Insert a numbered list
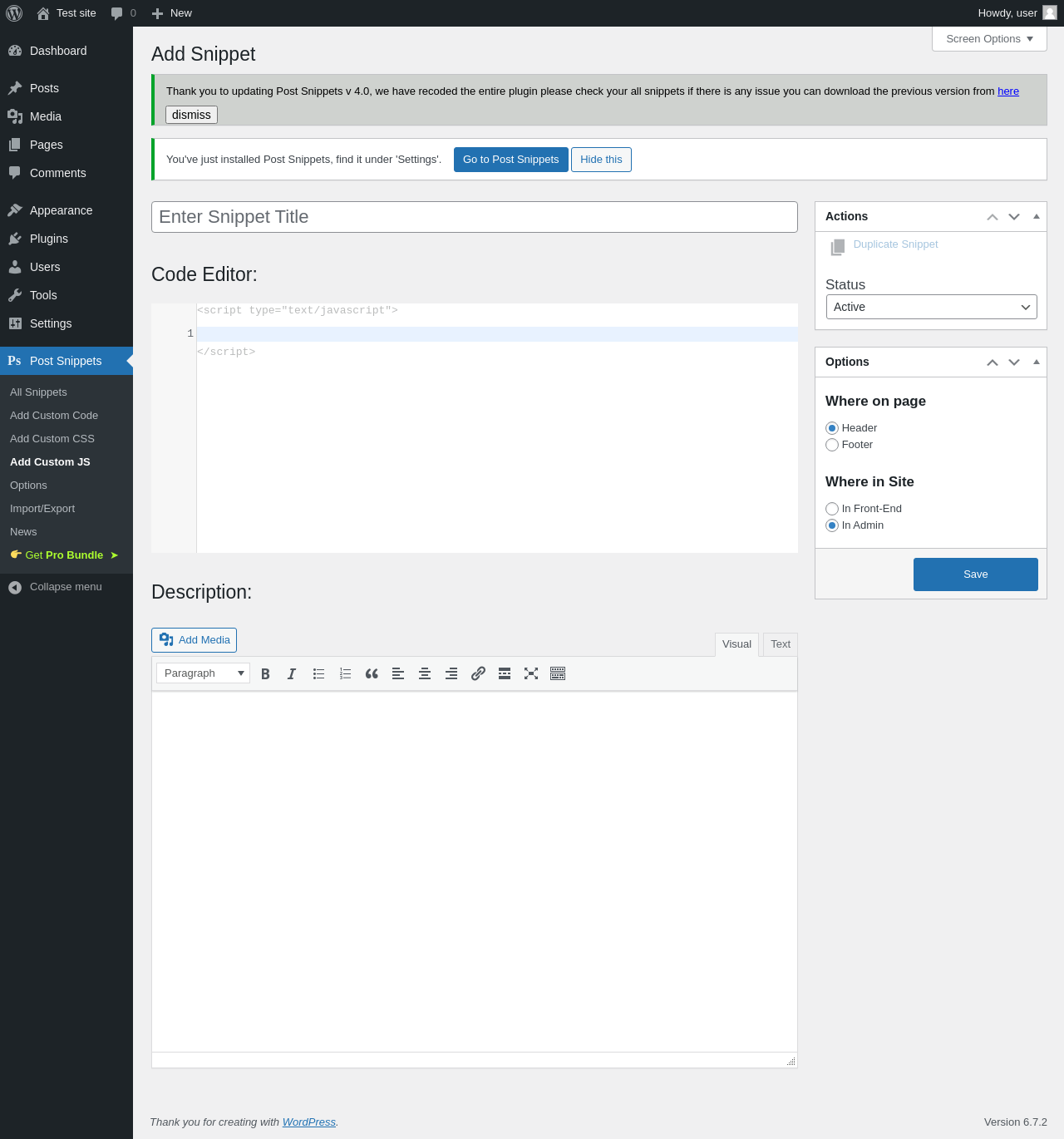This screenshot has width=1064, height=1139. (345, 673)
